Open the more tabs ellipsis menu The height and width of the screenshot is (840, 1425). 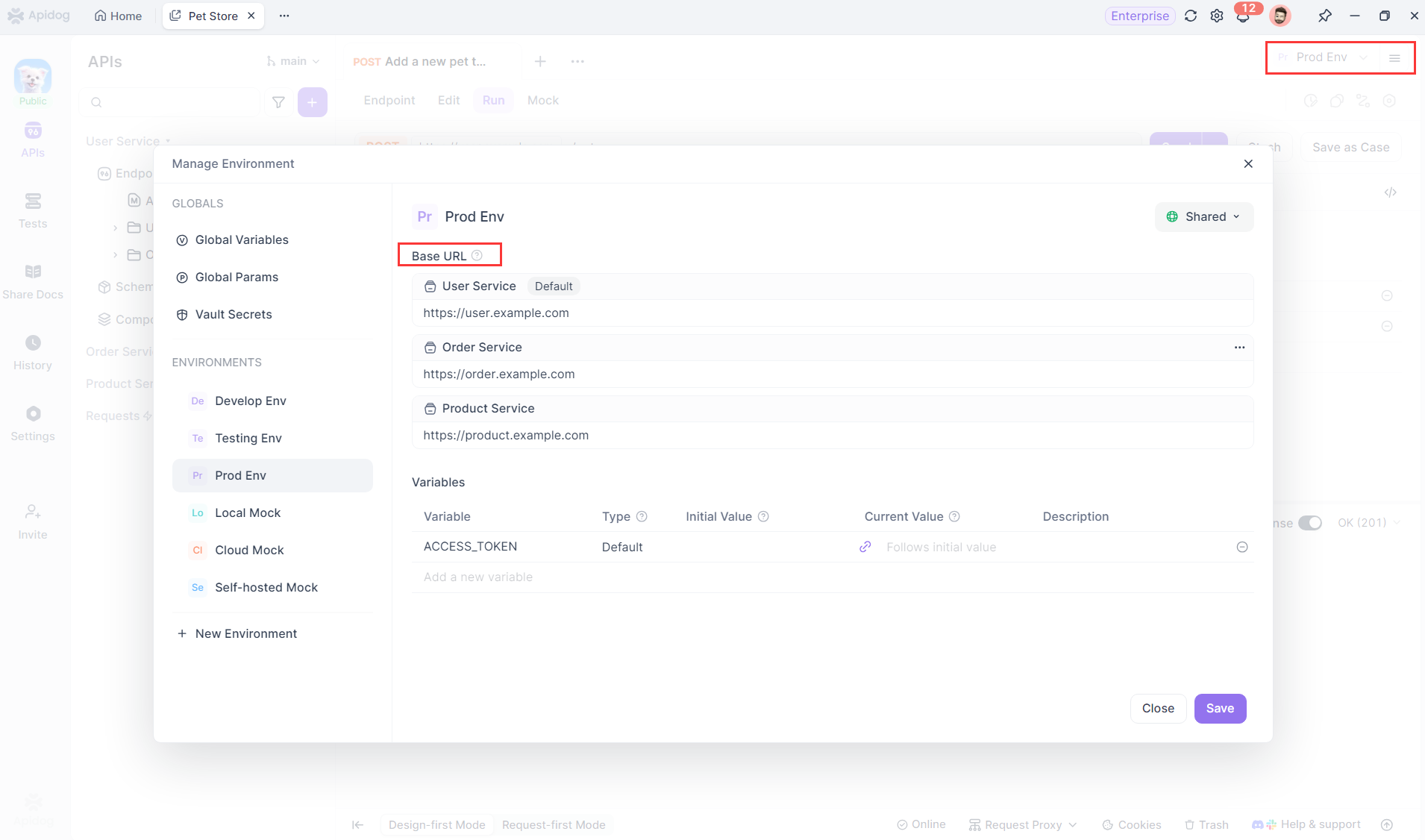(x=284, y=16)
